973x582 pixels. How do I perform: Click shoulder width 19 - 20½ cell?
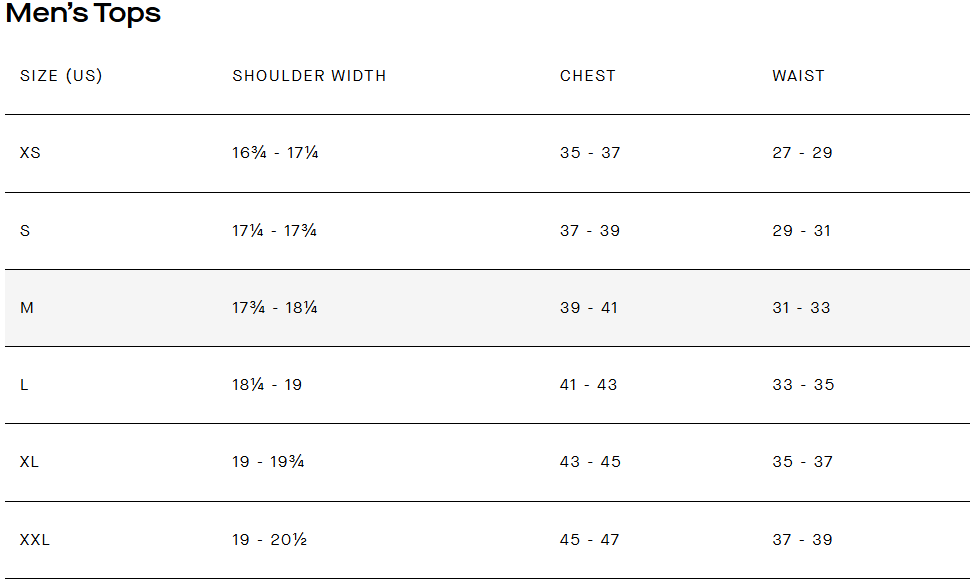269,540
